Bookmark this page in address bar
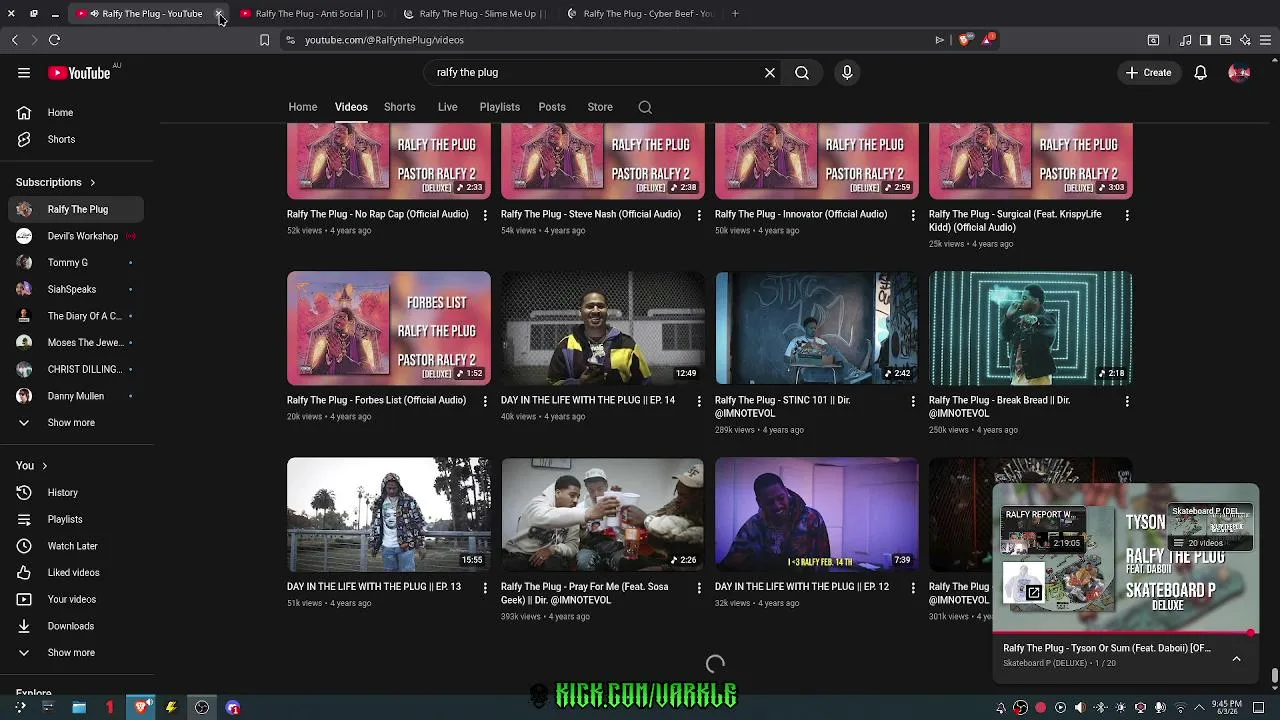Screen dimensions: 1280x720 [x=264, y=40]
